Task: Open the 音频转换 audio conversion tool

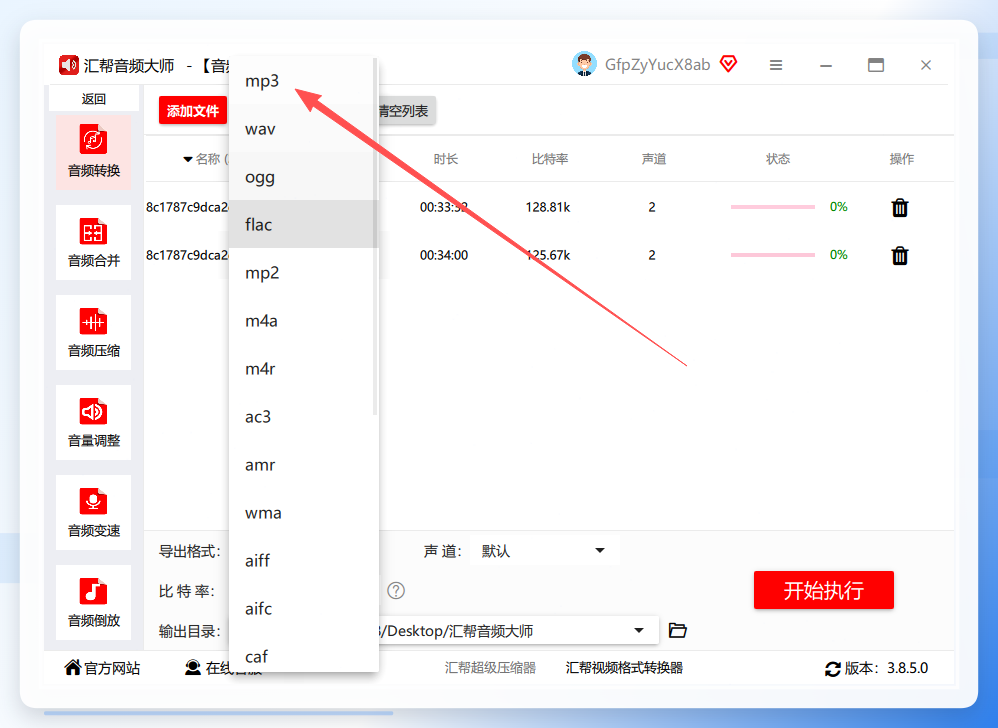Action: 94,152
